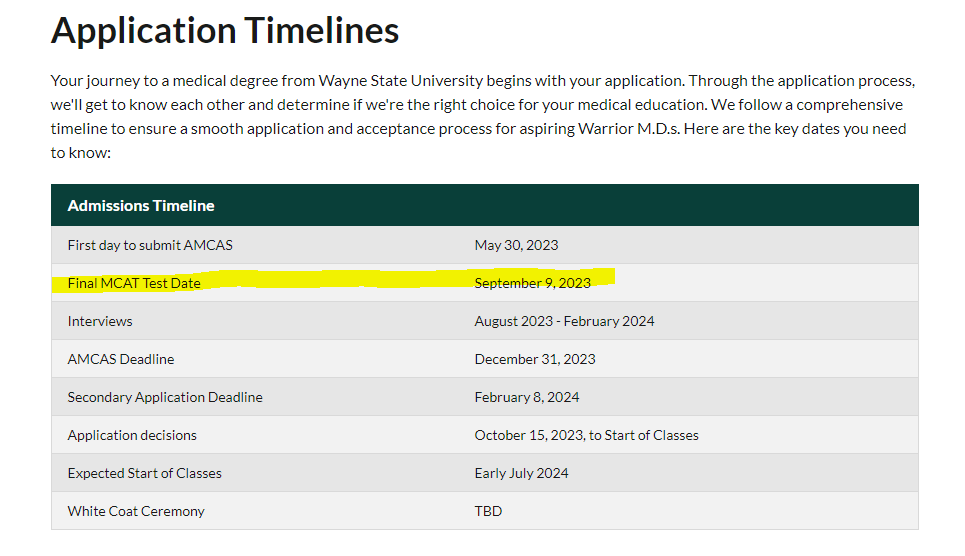The height and width of the screenshot is (556, 965).
Task: Click the Interviews row label
Action: click(100, 321)
